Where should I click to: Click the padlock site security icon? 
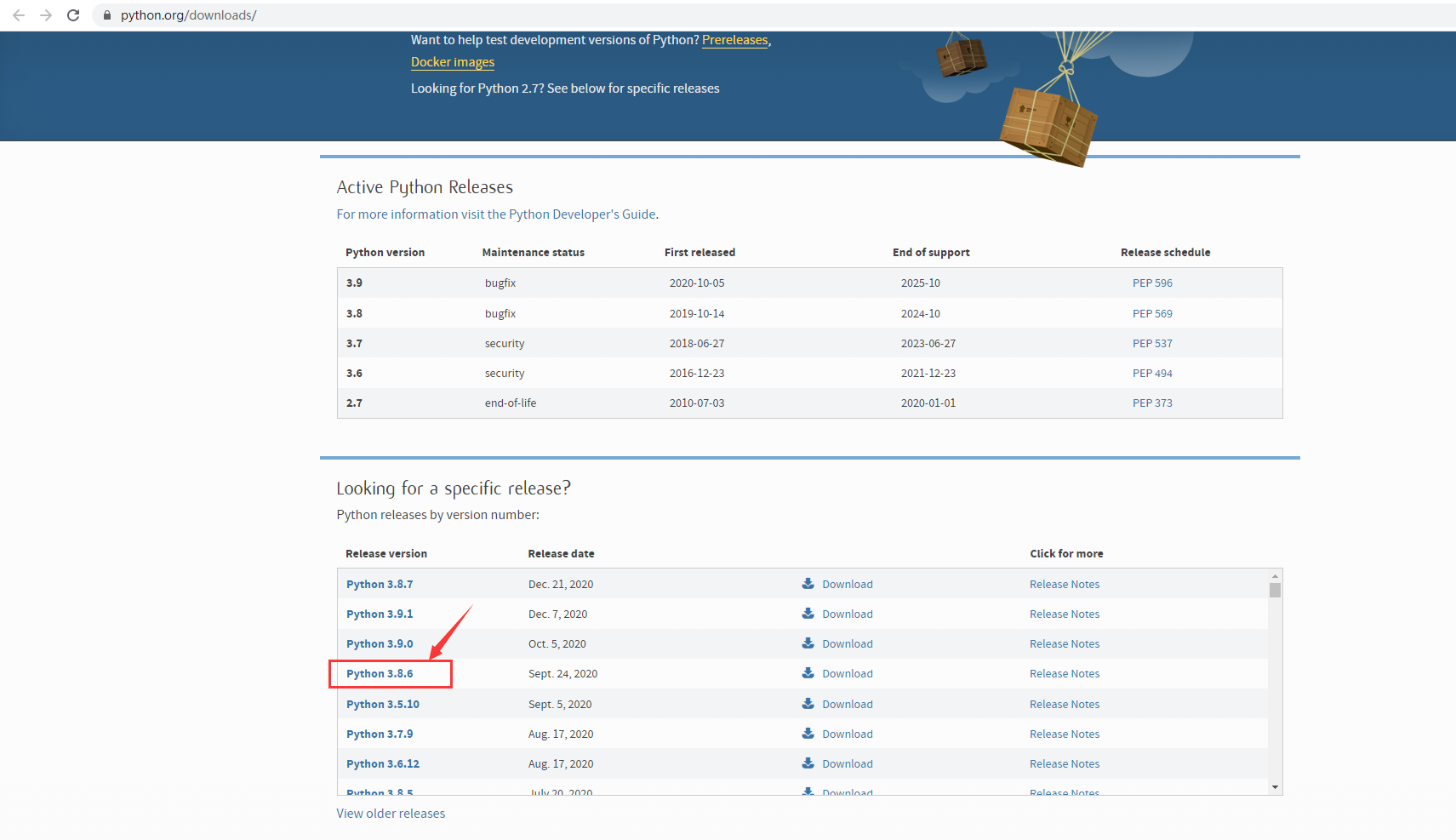click(x=107, y=15)
